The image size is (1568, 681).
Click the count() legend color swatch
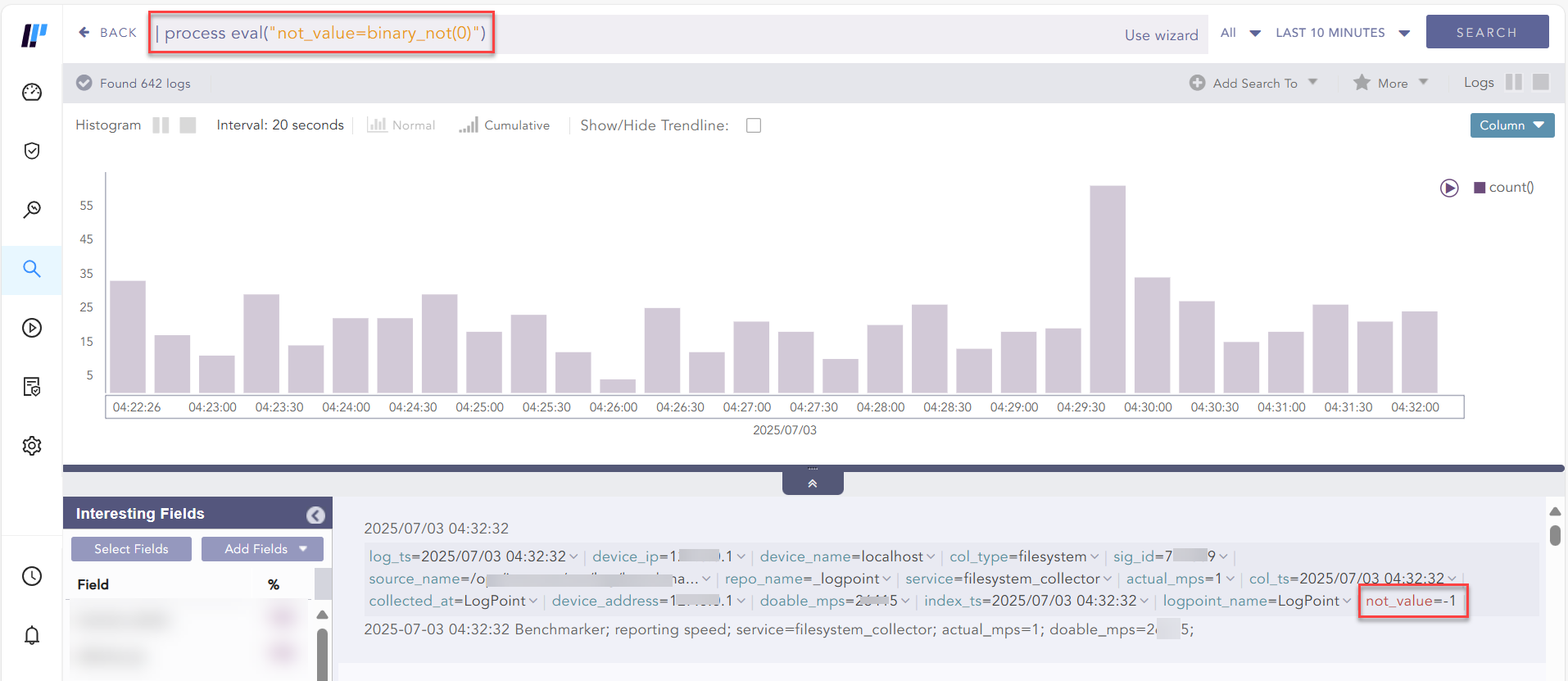click(x=1480, y=188)
